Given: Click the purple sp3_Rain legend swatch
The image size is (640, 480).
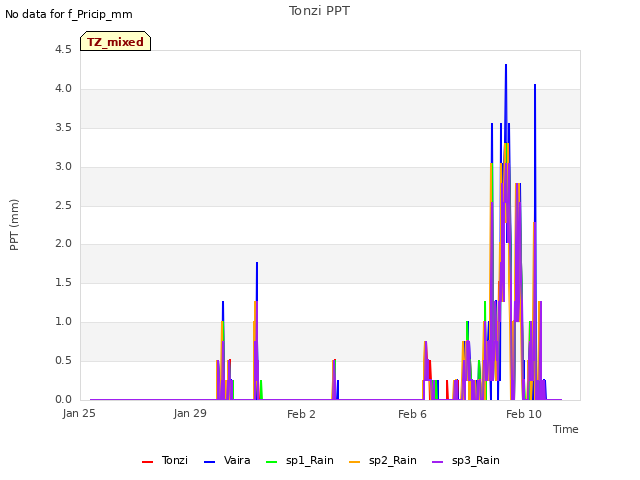Looking at the screenshot, I should pos(438,462).
